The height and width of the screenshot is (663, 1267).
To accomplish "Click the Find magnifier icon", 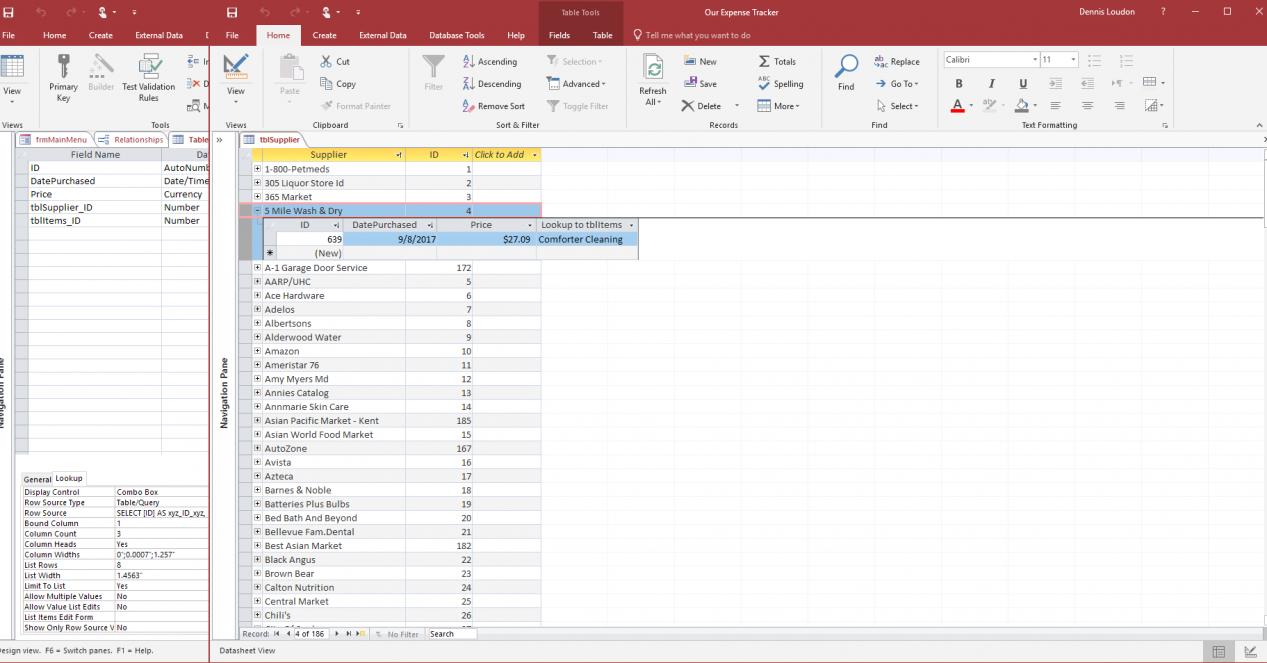I will 846,66.
